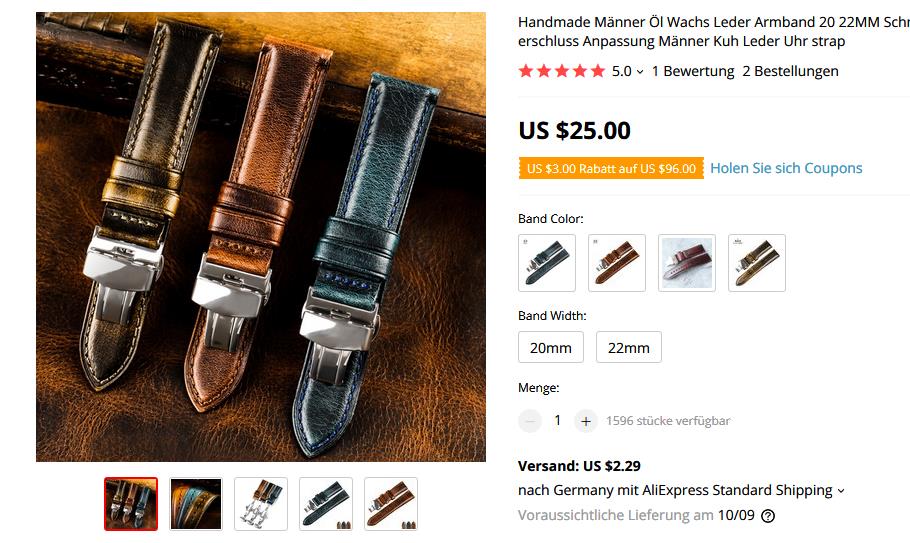Select the brown band color swatch

[617, 263]
